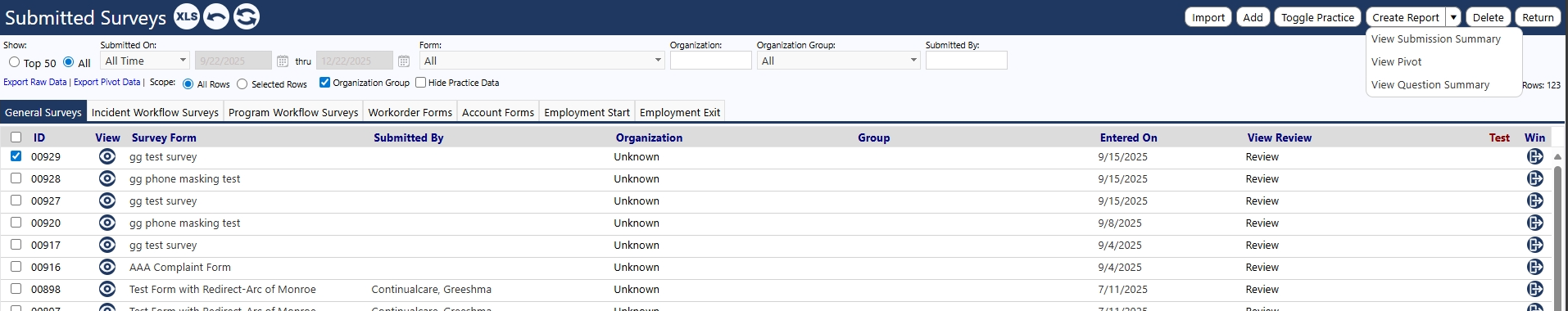This screenshot has width=1568, height=311.
Task: Click the Add button
Action: tap(1253, 17)
